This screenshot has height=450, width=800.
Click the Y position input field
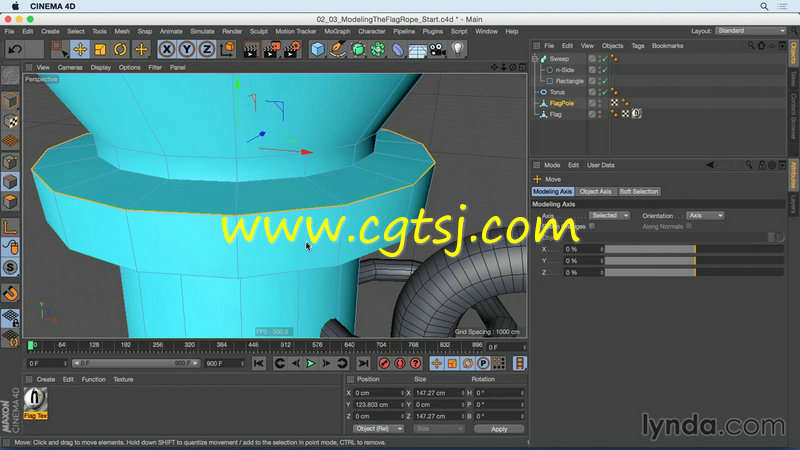[x=377, y=405]
